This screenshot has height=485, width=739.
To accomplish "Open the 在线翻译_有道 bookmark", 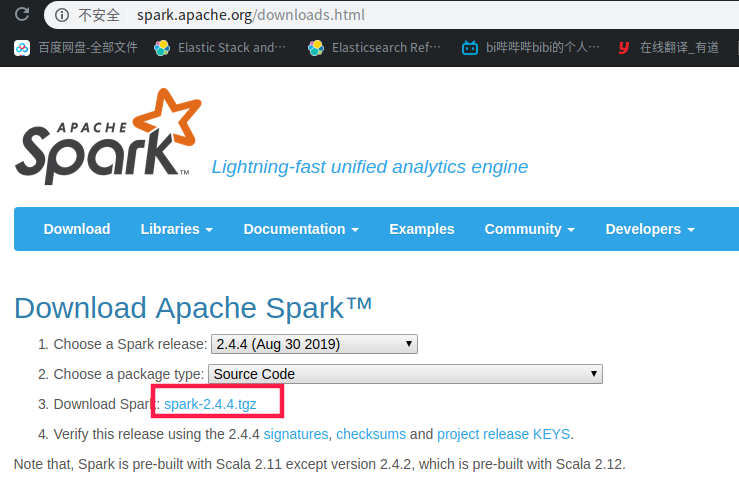I will 668,48.
